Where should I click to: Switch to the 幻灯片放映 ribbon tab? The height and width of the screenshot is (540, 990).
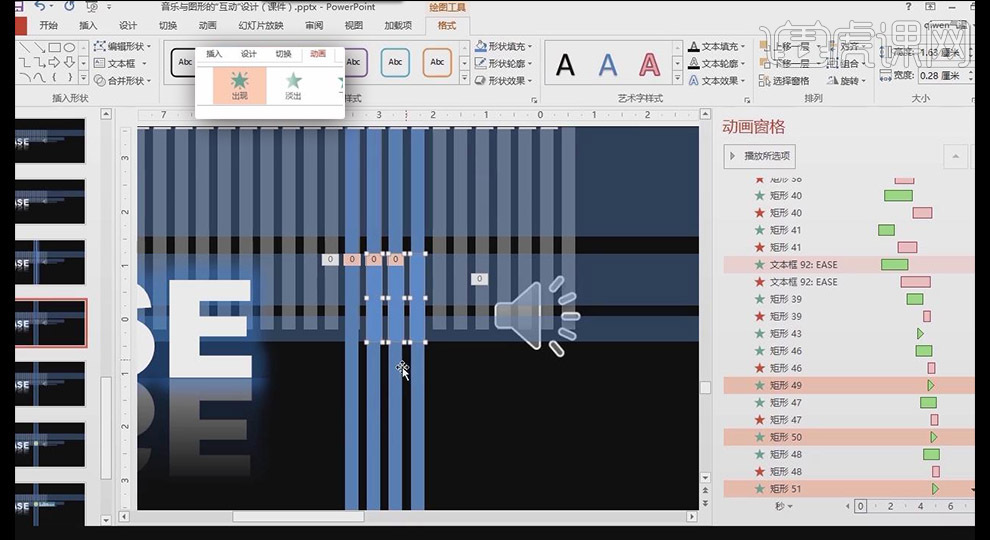click(x=260, y=25)
